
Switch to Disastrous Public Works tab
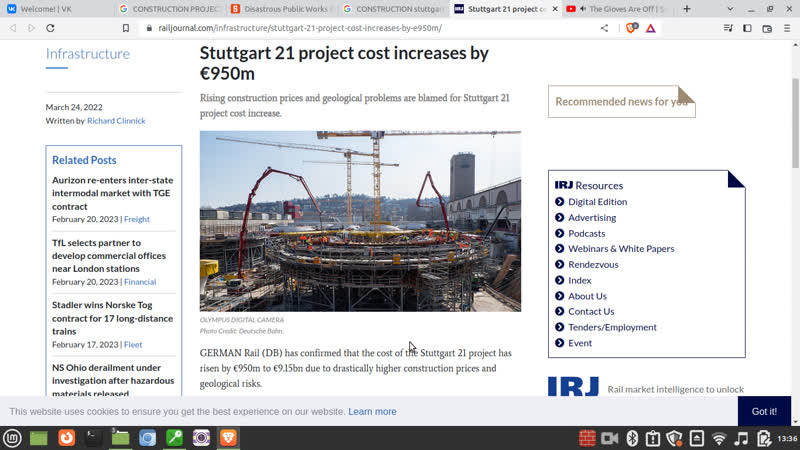(x=282, y=9)
